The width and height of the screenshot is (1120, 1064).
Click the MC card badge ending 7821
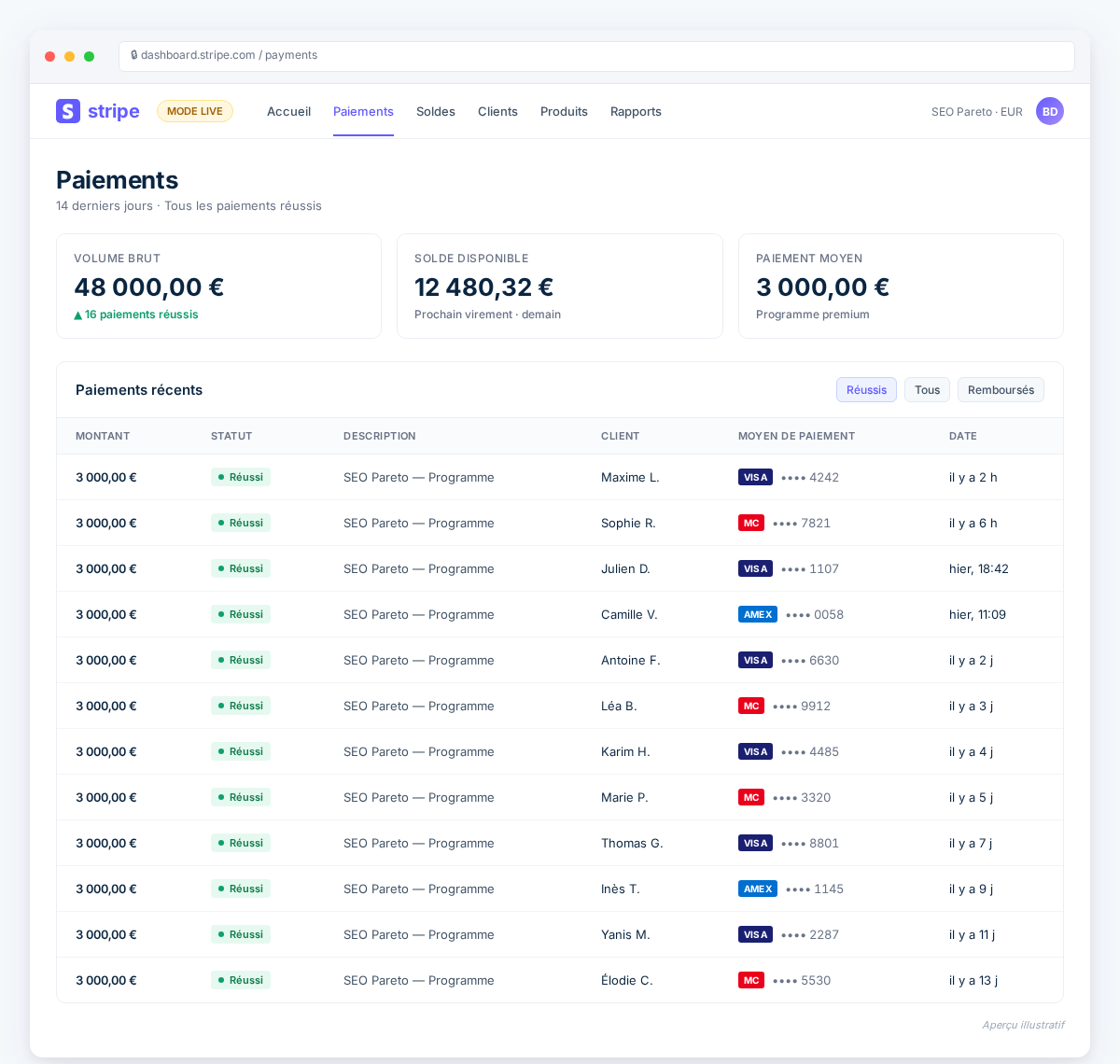point(751,523)
